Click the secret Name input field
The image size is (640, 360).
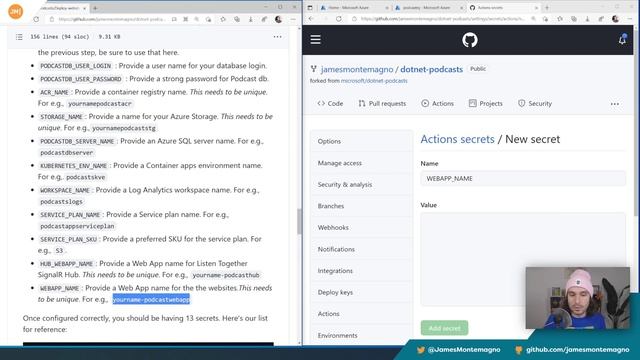tap(523, 178)
